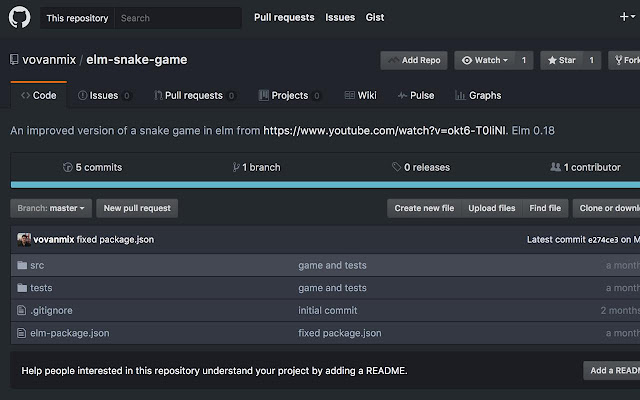The image size is (640, 400).
Task: Click the tests folder icon
Action: tap(22, 288)
